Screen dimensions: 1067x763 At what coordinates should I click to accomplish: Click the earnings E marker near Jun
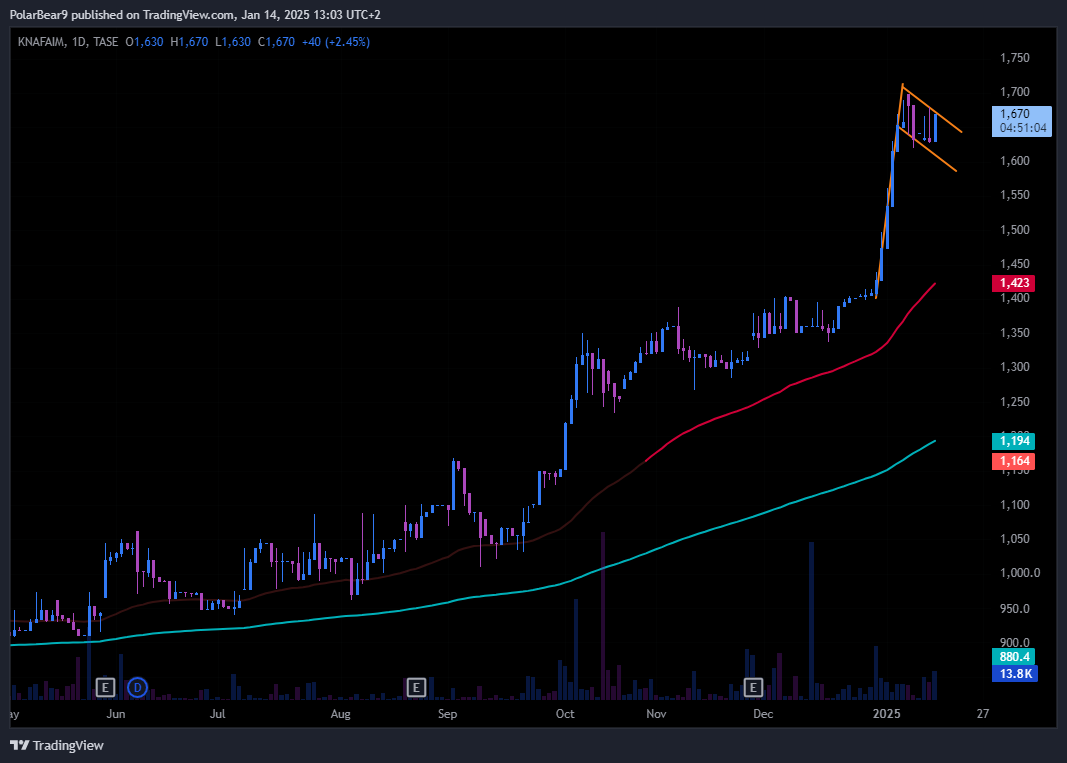point(105,687)
